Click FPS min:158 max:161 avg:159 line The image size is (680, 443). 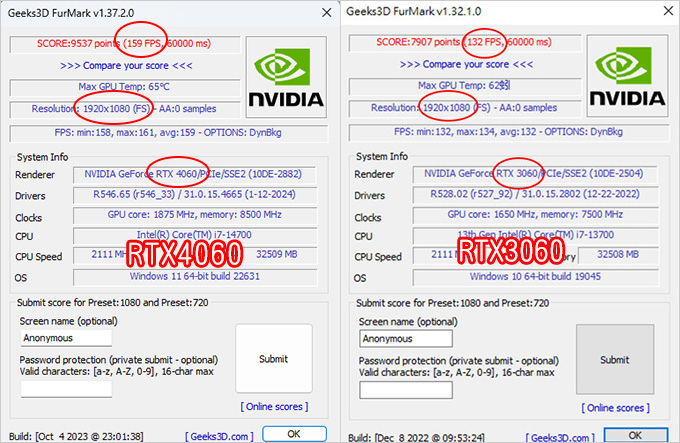click(168, 133)
